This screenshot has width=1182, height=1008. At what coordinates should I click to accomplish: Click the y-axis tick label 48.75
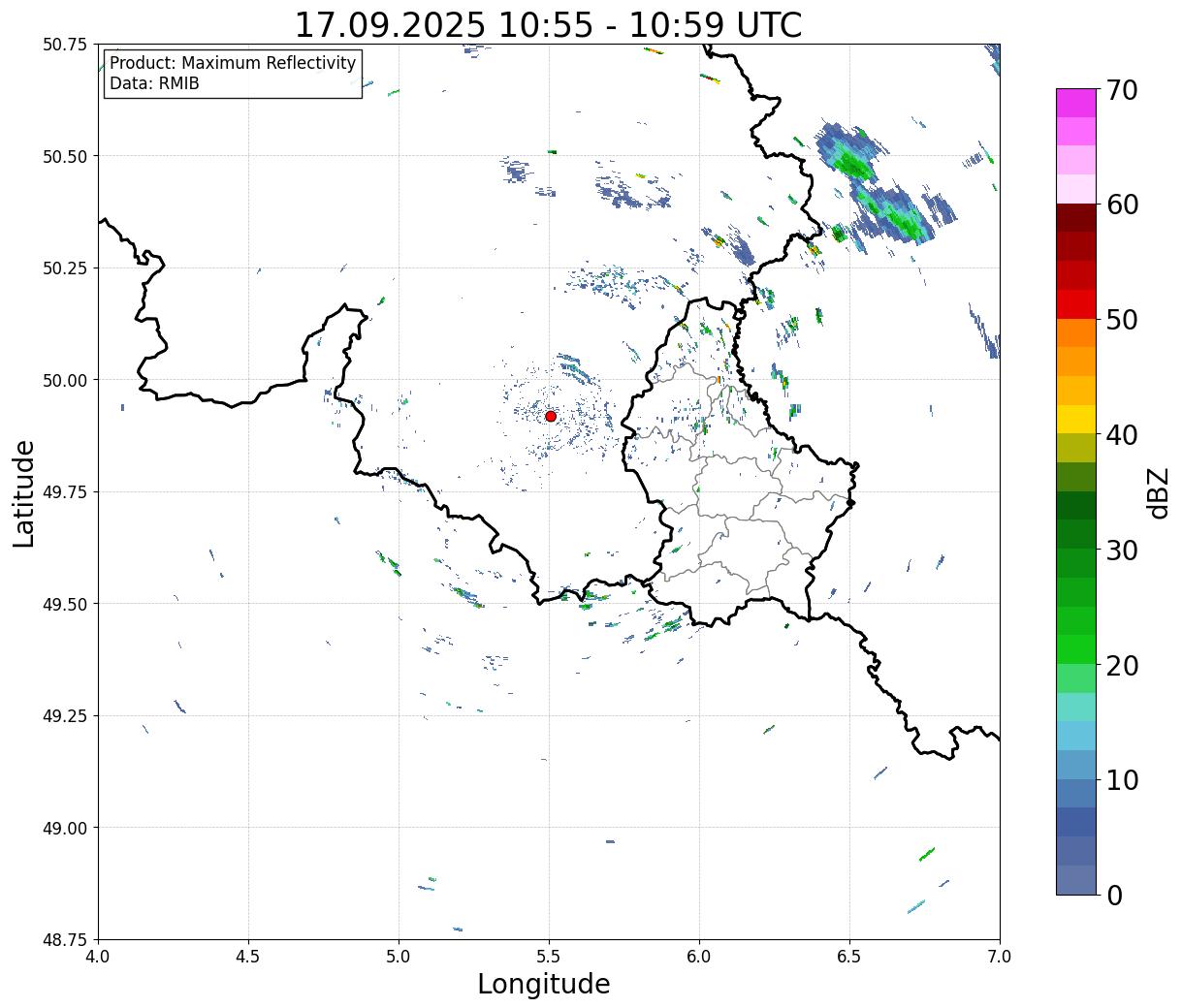pos(65,940)
